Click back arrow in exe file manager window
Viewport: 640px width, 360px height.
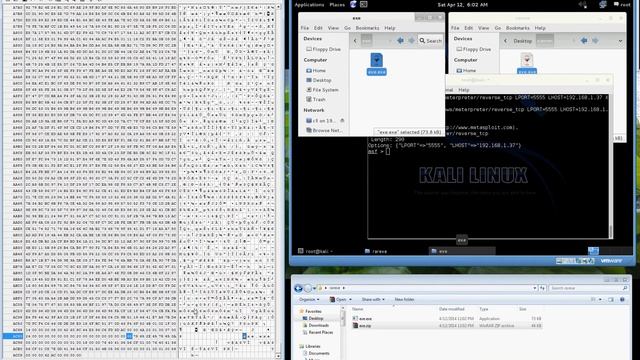click(x=400, y=40)
